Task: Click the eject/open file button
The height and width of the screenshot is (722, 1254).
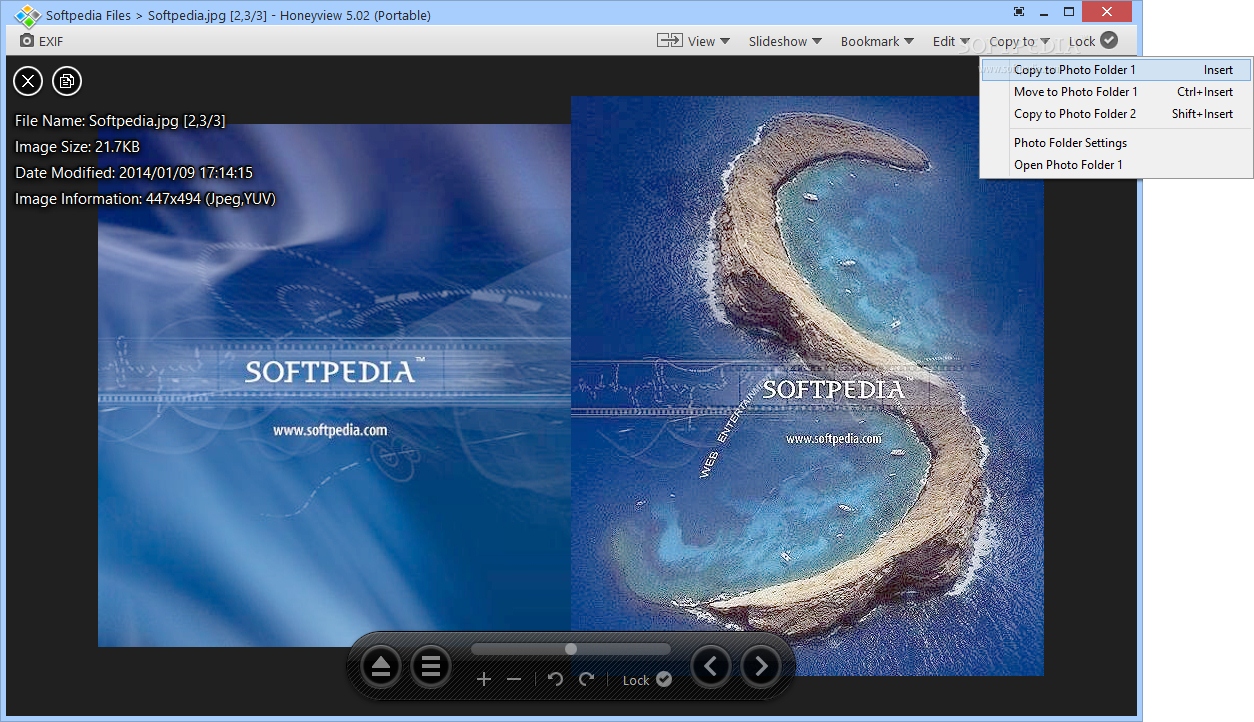Action: click(381, 666)
